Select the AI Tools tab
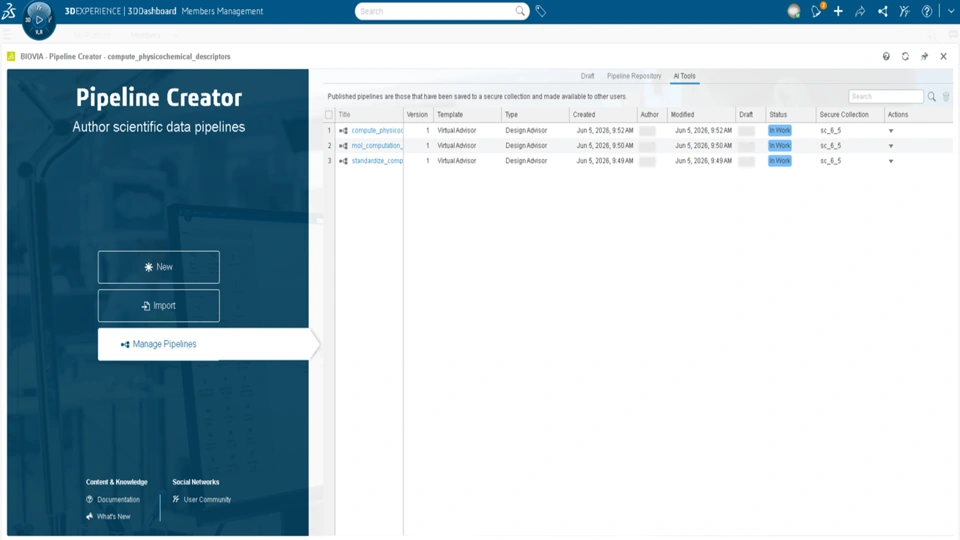 coord(684,76)
